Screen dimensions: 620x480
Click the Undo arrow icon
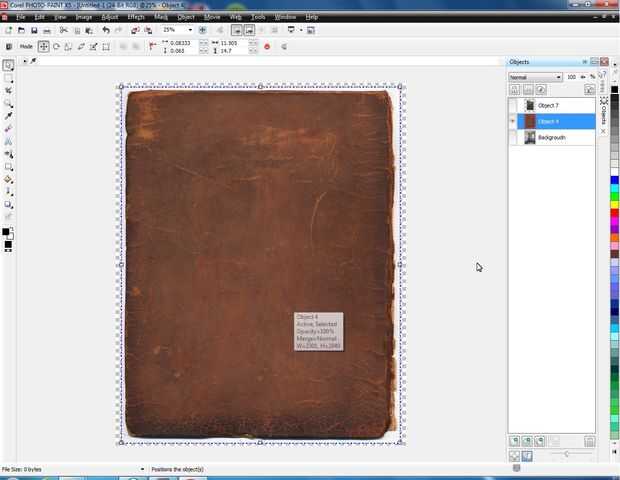point(106,30)
